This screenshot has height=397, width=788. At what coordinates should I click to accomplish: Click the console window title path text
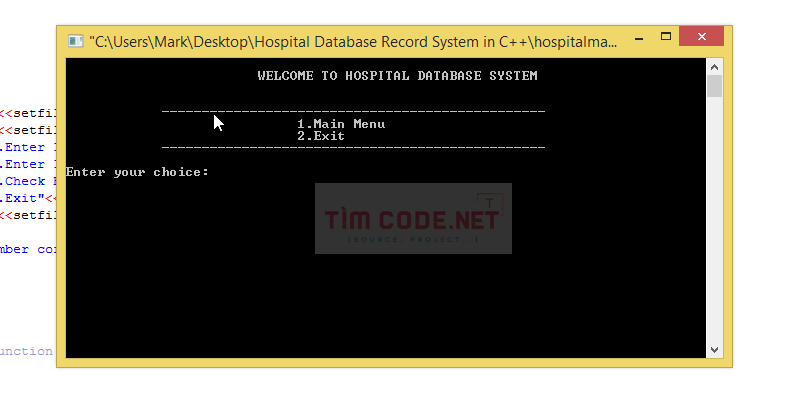pos(353,42)
